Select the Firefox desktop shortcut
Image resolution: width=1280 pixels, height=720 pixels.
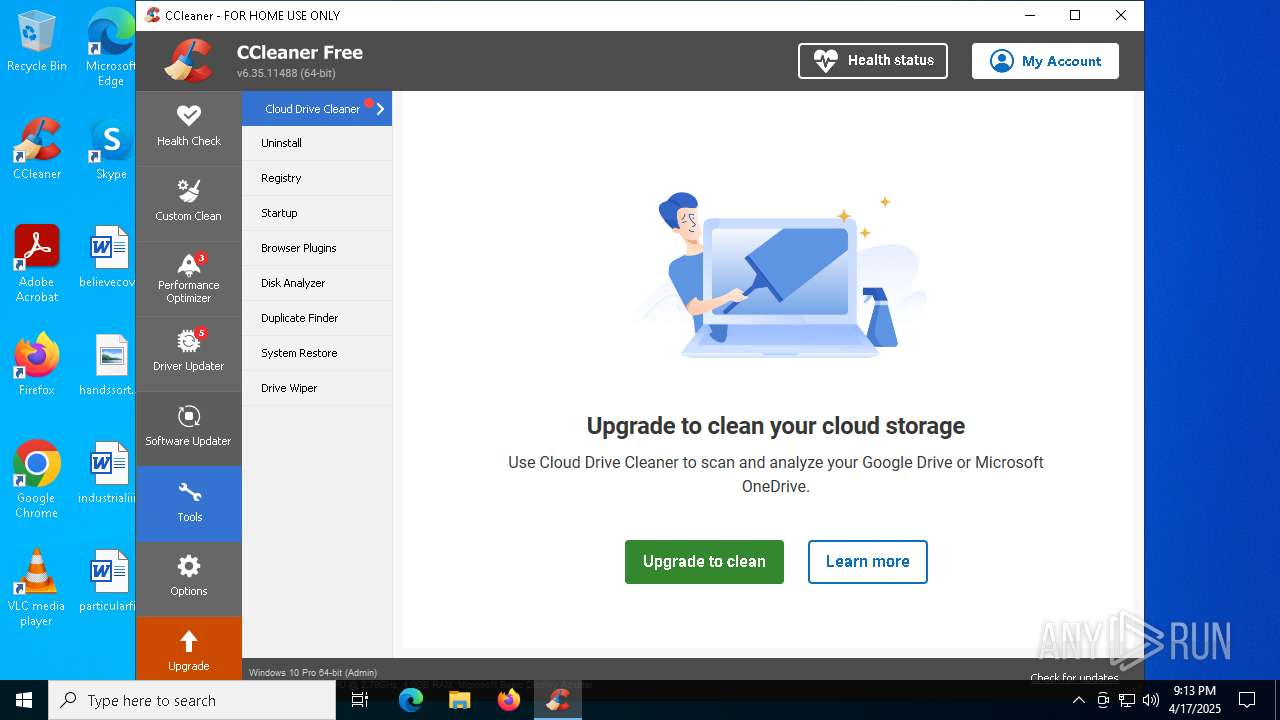37,364
